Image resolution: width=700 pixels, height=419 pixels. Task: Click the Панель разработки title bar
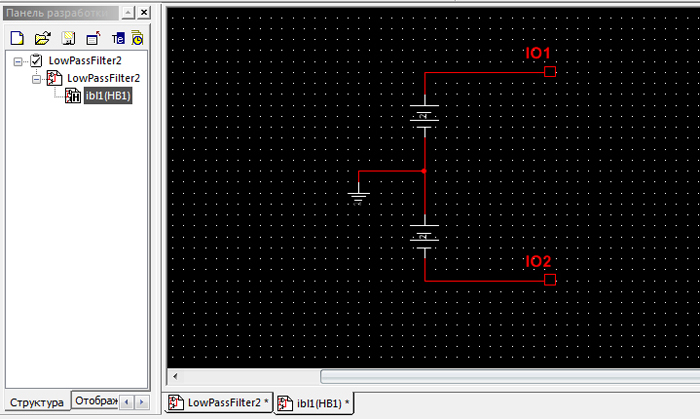tap(61, 13)
